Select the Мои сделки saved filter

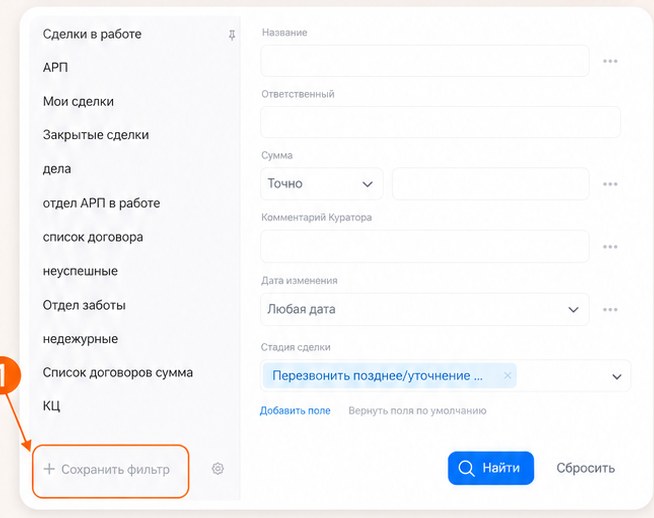click(x=78, y=101)
